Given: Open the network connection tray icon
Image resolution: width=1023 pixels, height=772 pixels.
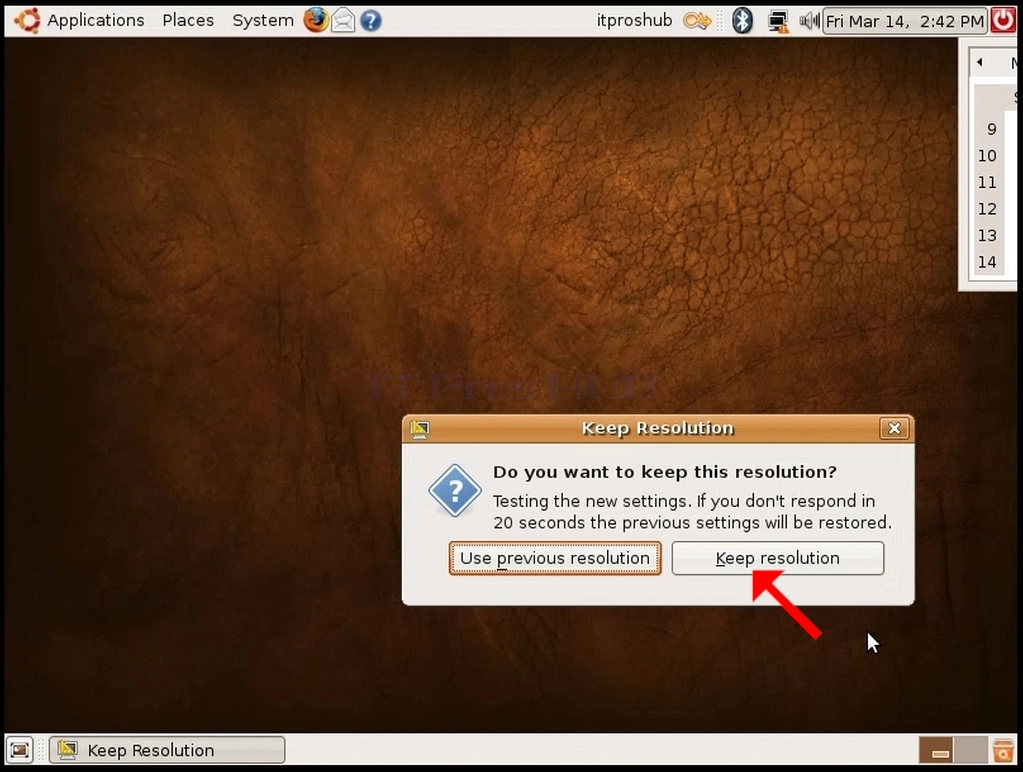Looking at the screenshot, I should 778,22.
